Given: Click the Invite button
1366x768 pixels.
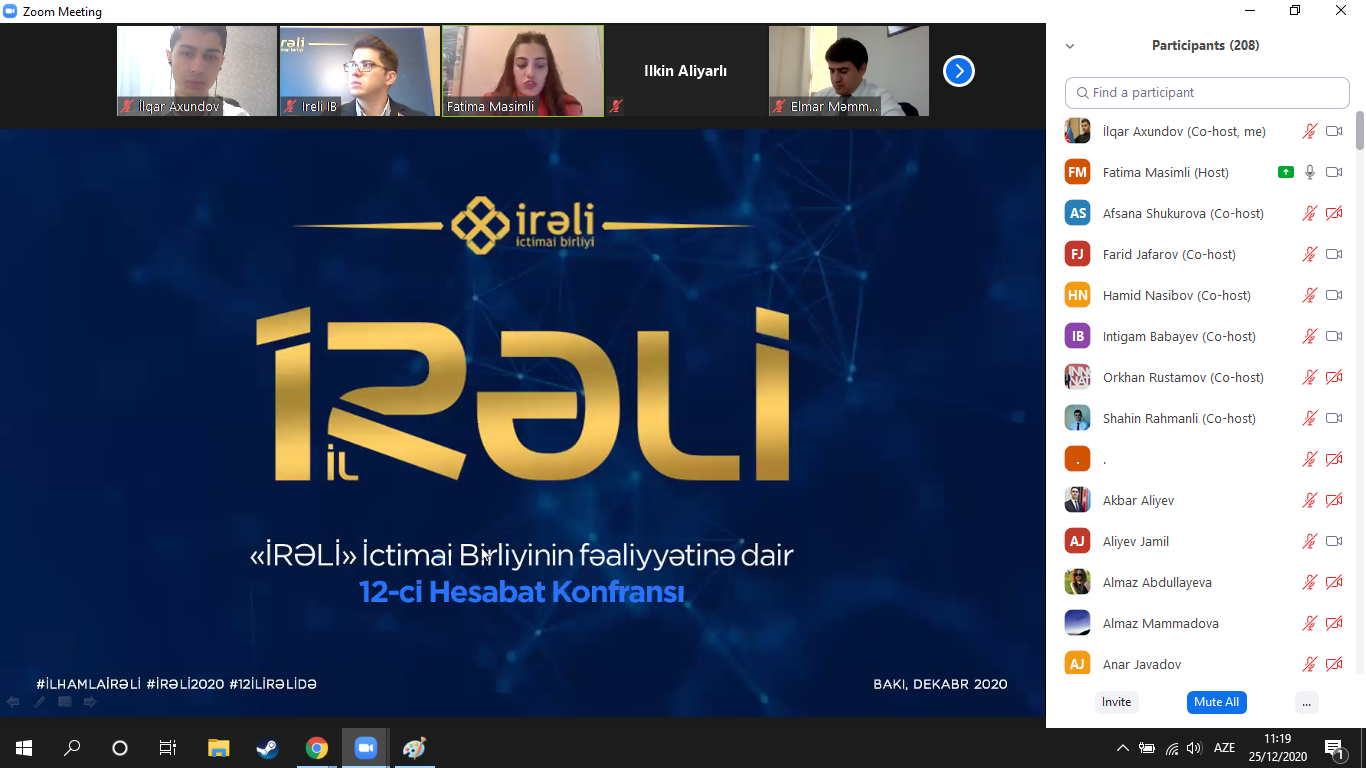Looking at the screenshot, I should coord(1117,702).
